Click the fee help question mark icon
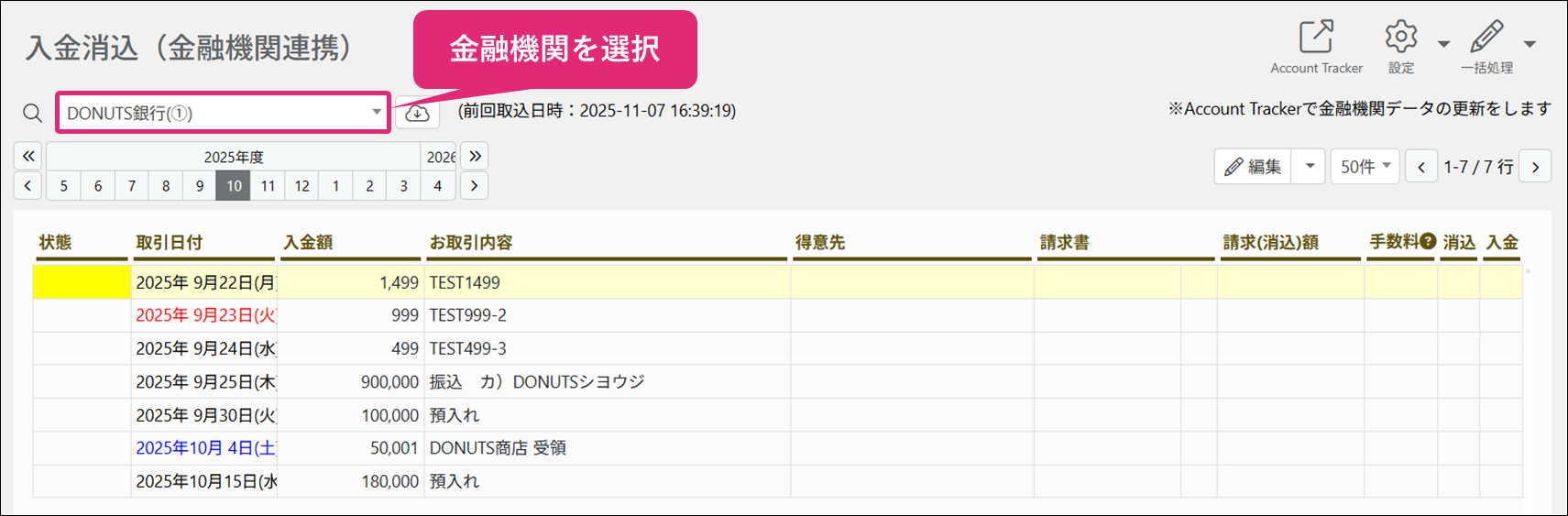1568x516 pixels. point(1428,241)
